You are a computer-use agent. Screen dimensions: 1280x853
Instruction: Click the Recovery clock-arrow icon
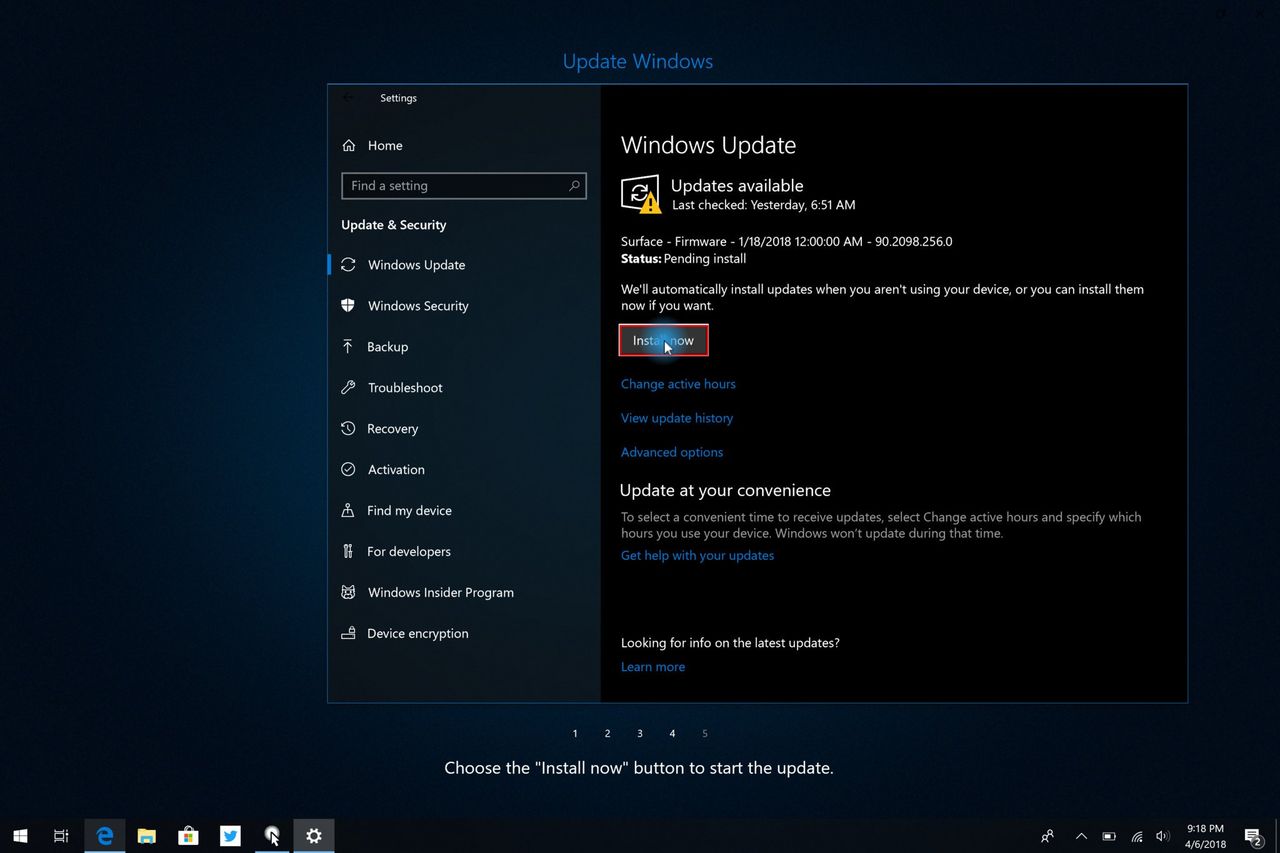pyautogui.click(x=348, y=428)
